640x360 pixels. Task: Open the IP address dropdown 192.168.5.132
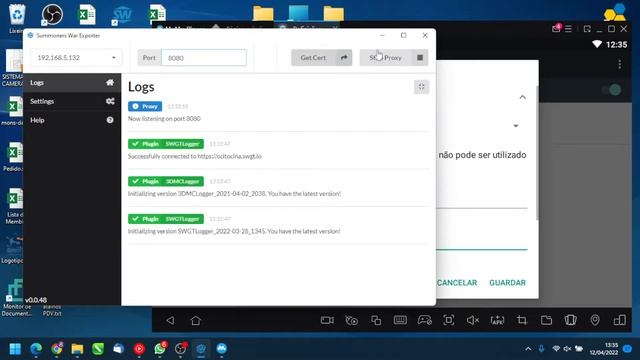click(76, 58)
